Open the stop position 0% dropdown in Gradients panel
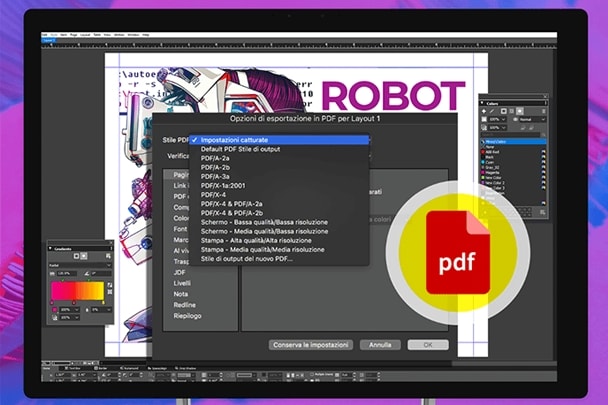The height and width of the screenshot is (405, 608). click(x=102, y=310)
